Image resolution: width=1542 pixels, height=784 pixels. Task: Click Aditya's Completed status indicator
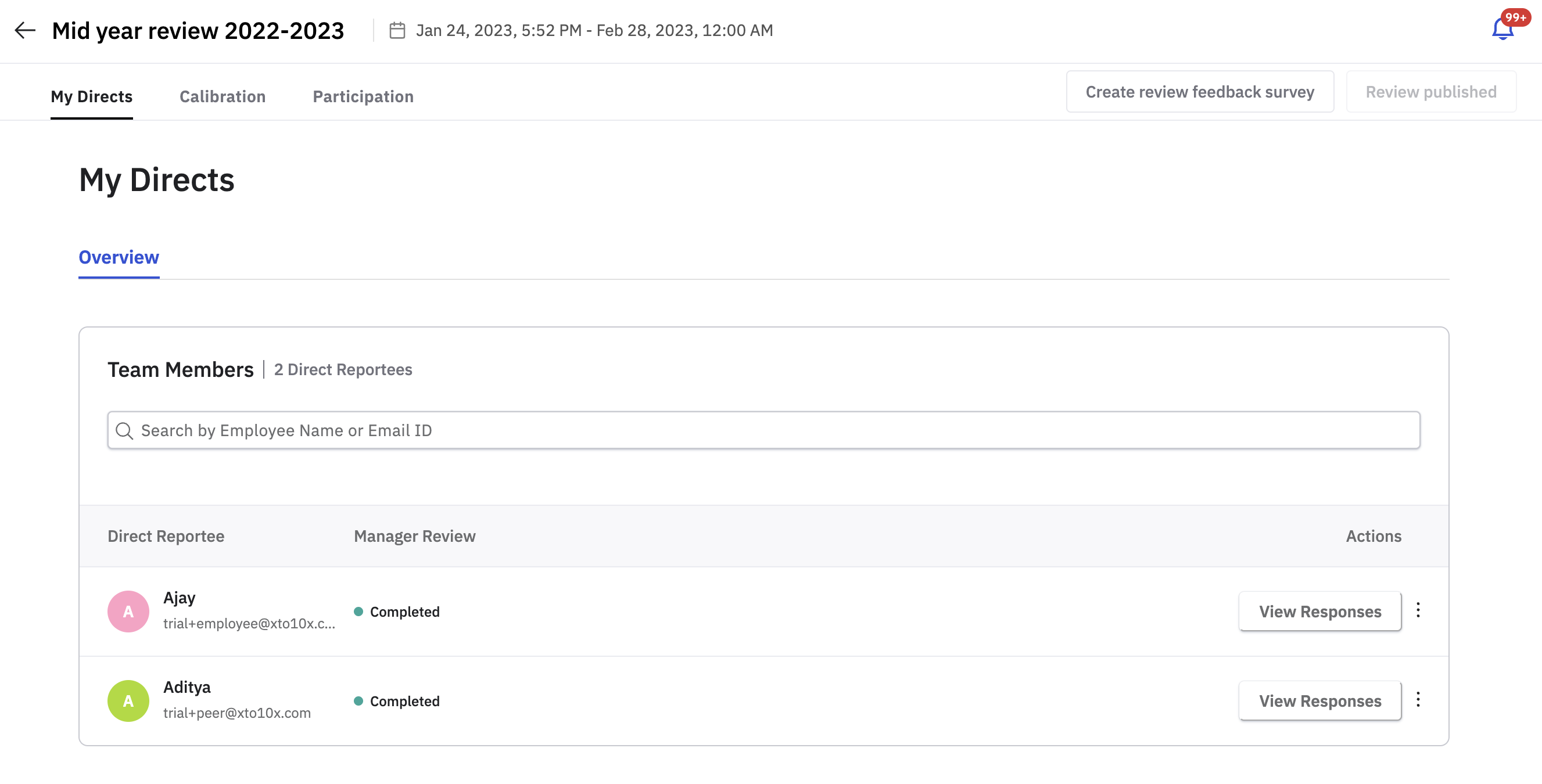pyautogui.click(x=397, y=701)
